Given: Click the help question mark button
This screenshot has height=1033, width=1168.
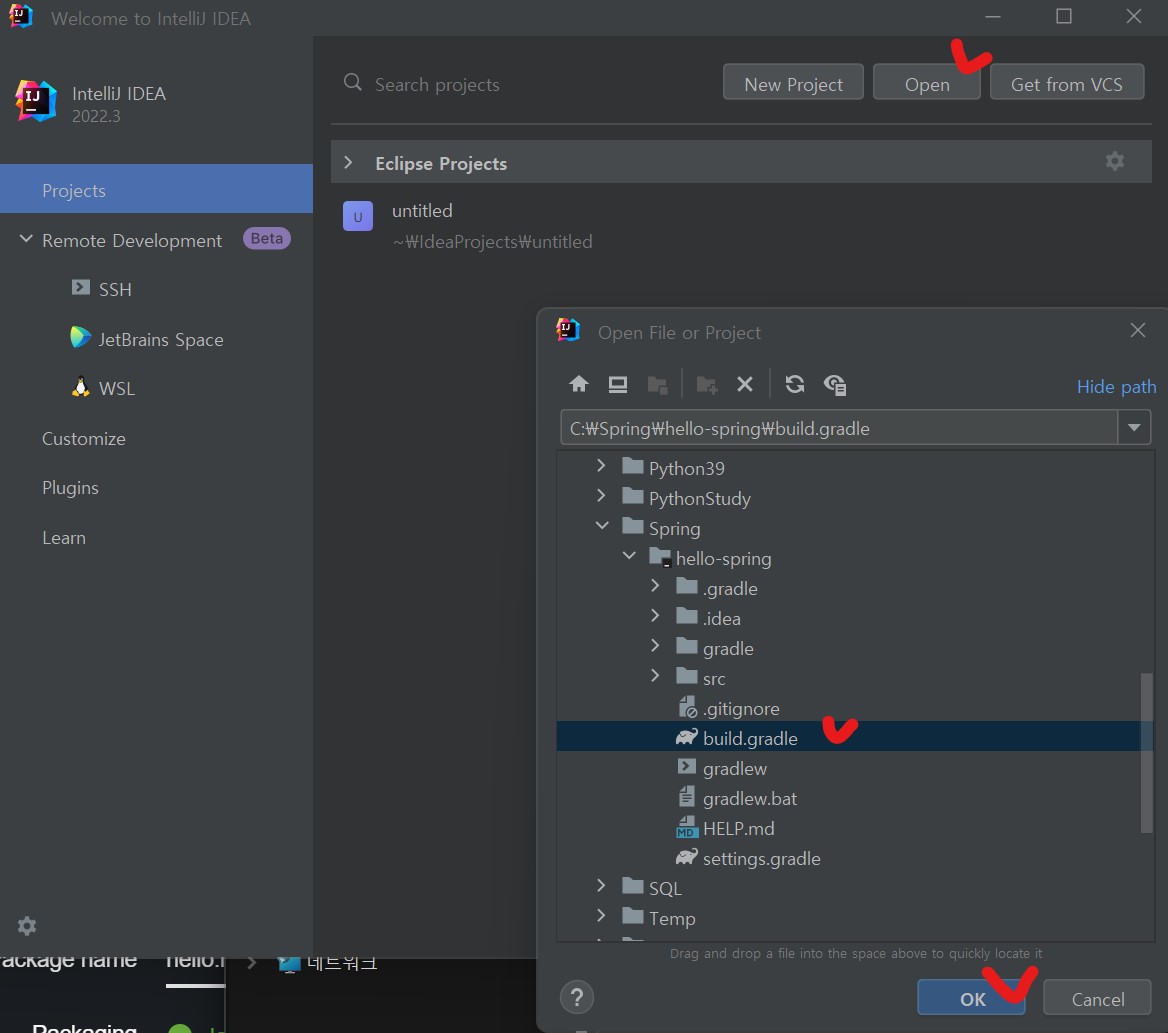Looking at the screenshot, I should [577, 997].
